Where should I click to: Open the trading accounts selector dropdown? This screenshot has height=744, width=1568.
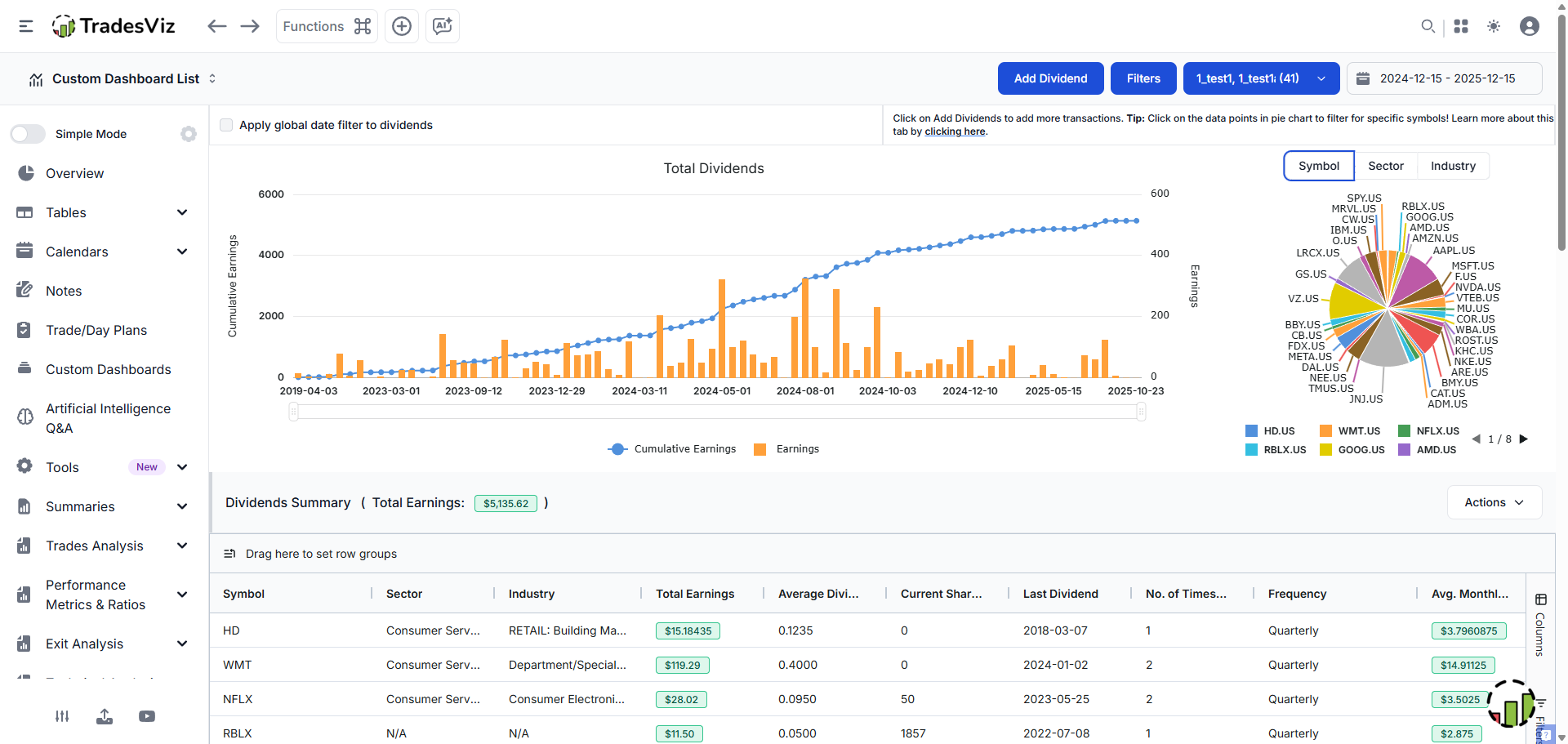tap(1260, 78)
